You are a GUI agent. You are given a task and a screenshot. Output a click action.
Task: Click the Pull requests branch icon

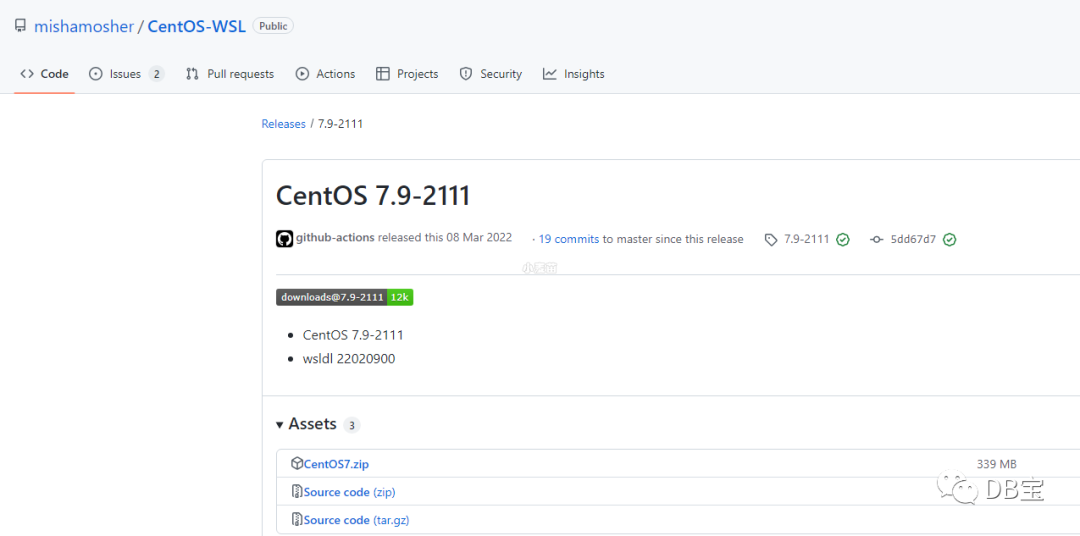click(x=193, y=74)
